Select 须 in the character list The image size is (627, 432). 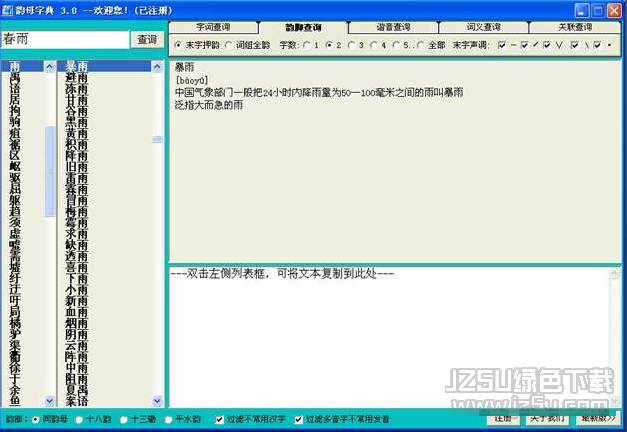click(x=15, y=222)
